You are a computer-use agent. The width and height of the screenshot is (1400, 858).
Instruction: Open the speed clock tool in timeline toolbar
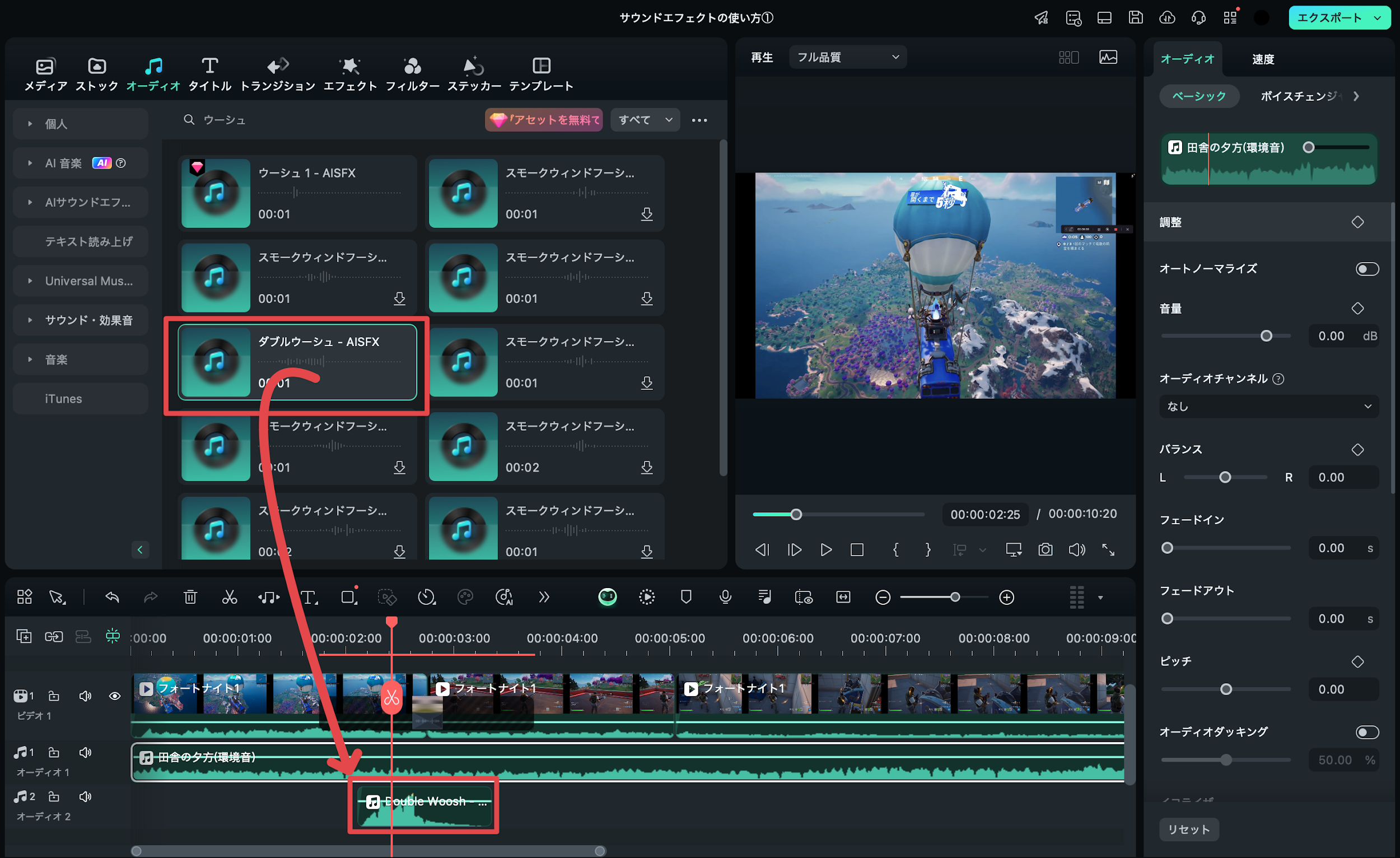click(x=426, y=596)
